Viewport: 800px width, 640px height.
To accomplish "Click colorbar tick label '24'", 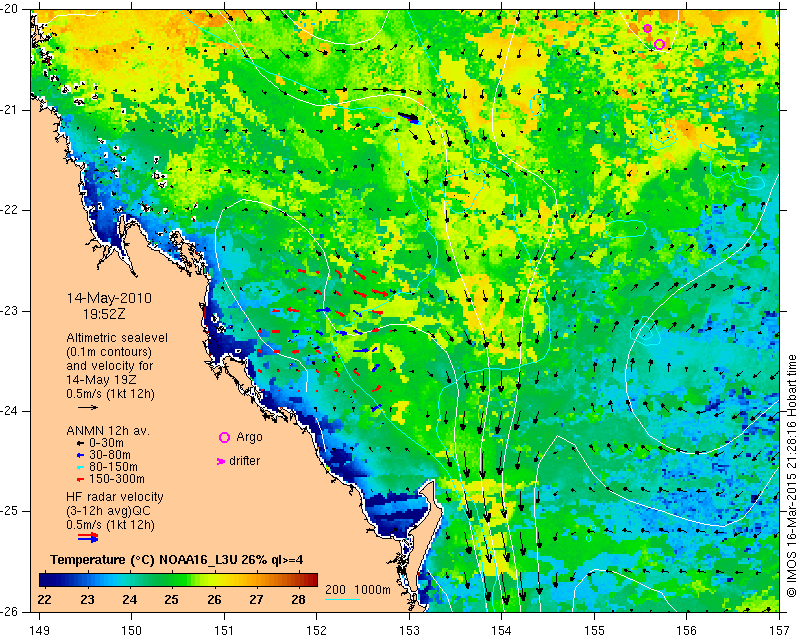I will coord(130,600).
